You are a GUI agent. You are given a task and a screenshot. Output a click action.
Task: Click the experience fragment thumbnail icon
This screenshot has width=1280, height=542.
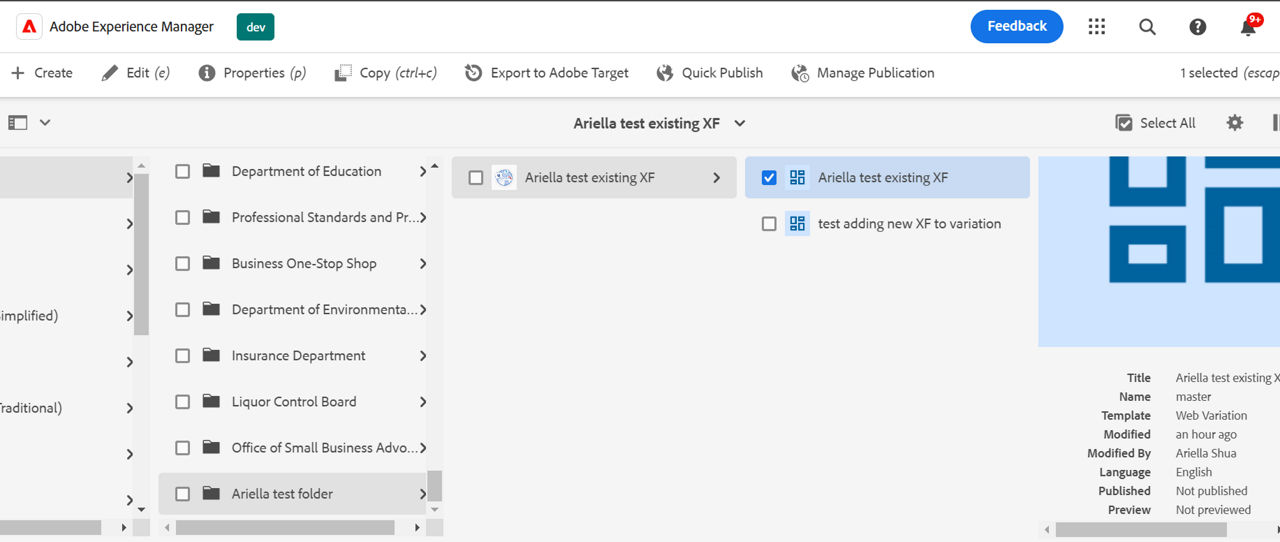504,178
